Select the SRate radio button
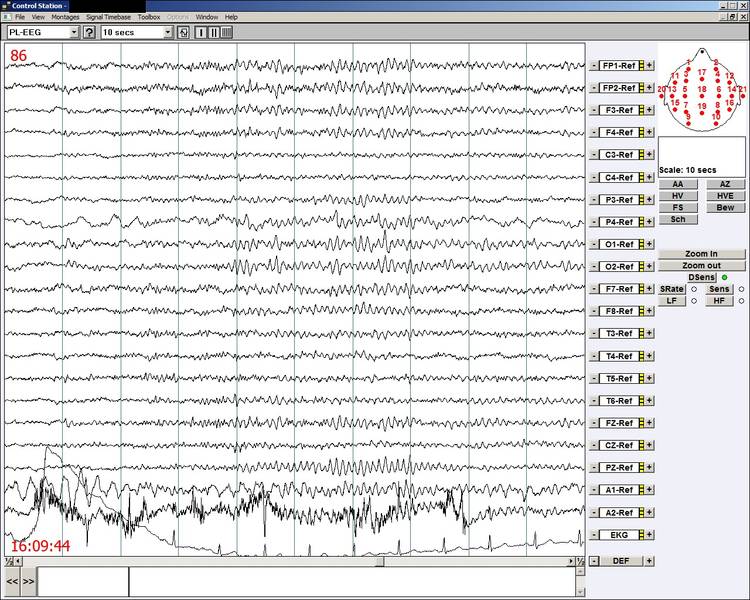750x600 pixels. coord(694,289)
